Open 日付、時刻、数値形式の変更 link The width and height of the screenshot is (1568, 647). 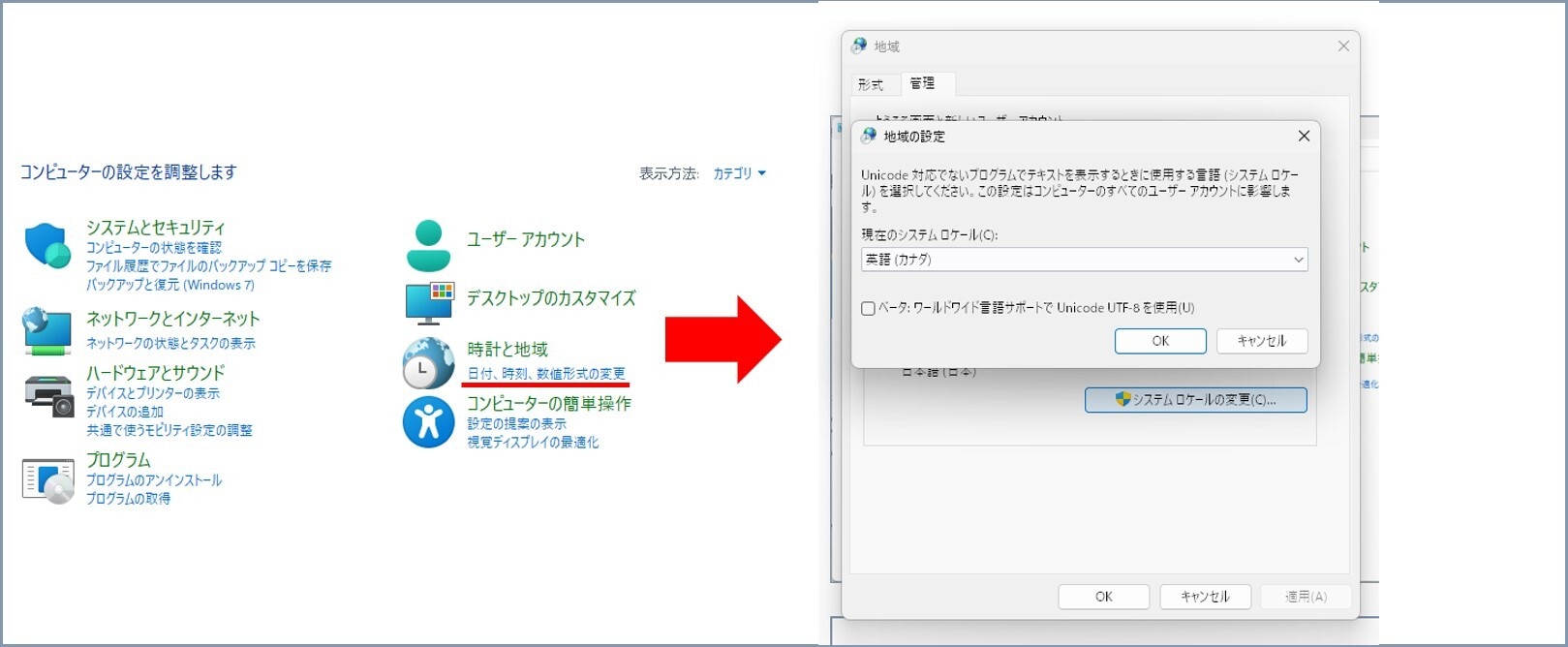tap(546, 374)
